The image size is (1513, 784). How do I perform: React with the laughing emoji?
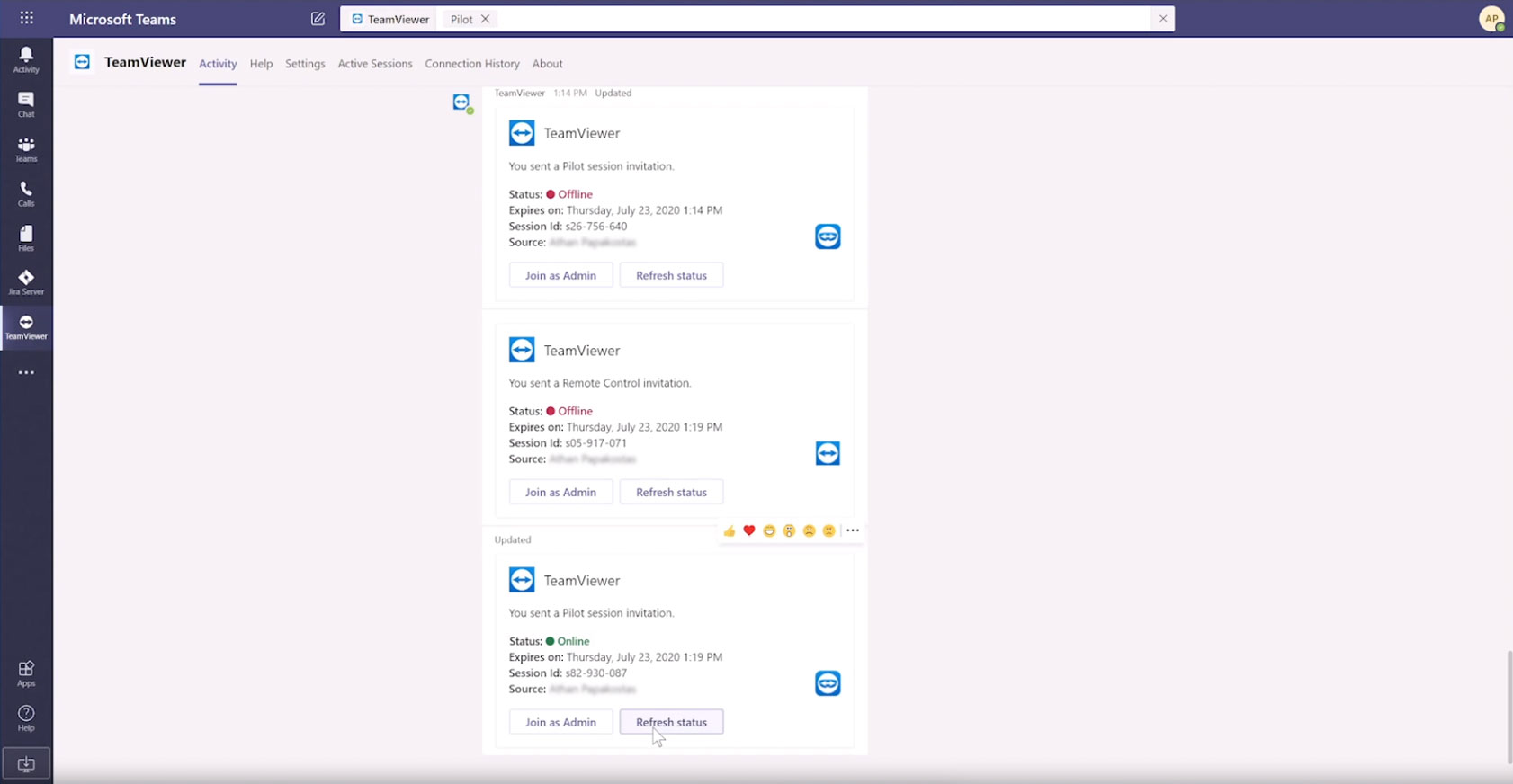[x=769, y=530]
